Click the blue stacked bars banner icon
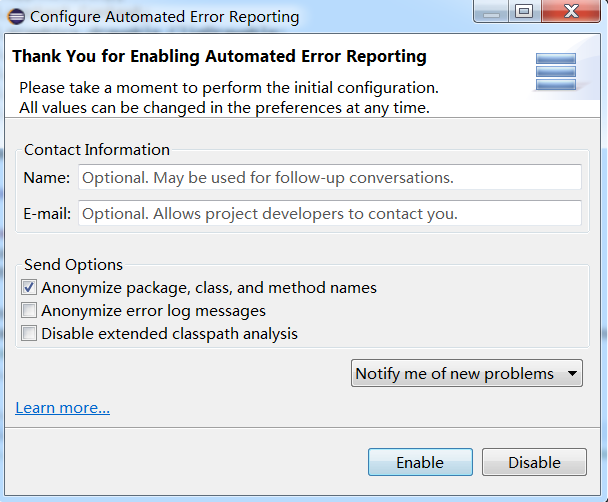 point(556,71)
